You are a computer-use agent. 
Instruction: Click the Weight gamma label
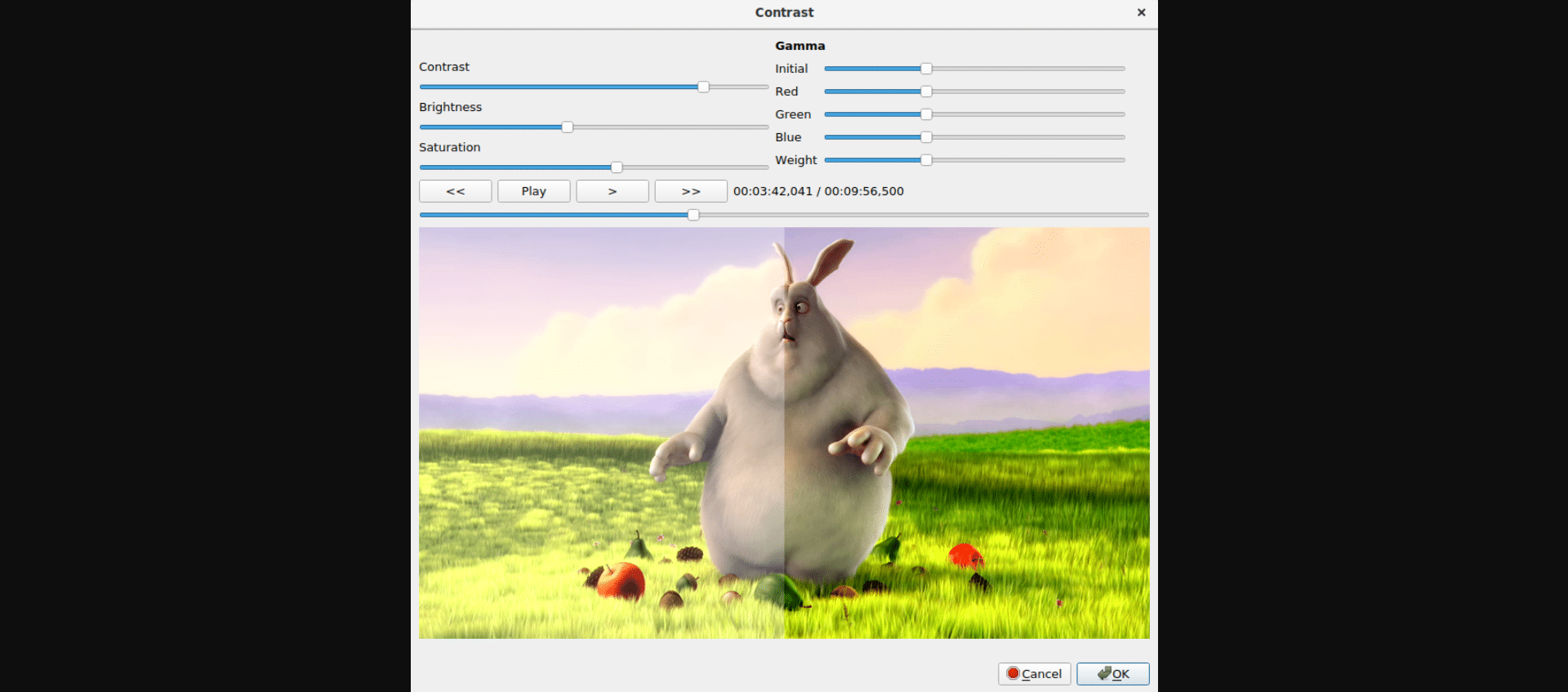pos(796,160)
